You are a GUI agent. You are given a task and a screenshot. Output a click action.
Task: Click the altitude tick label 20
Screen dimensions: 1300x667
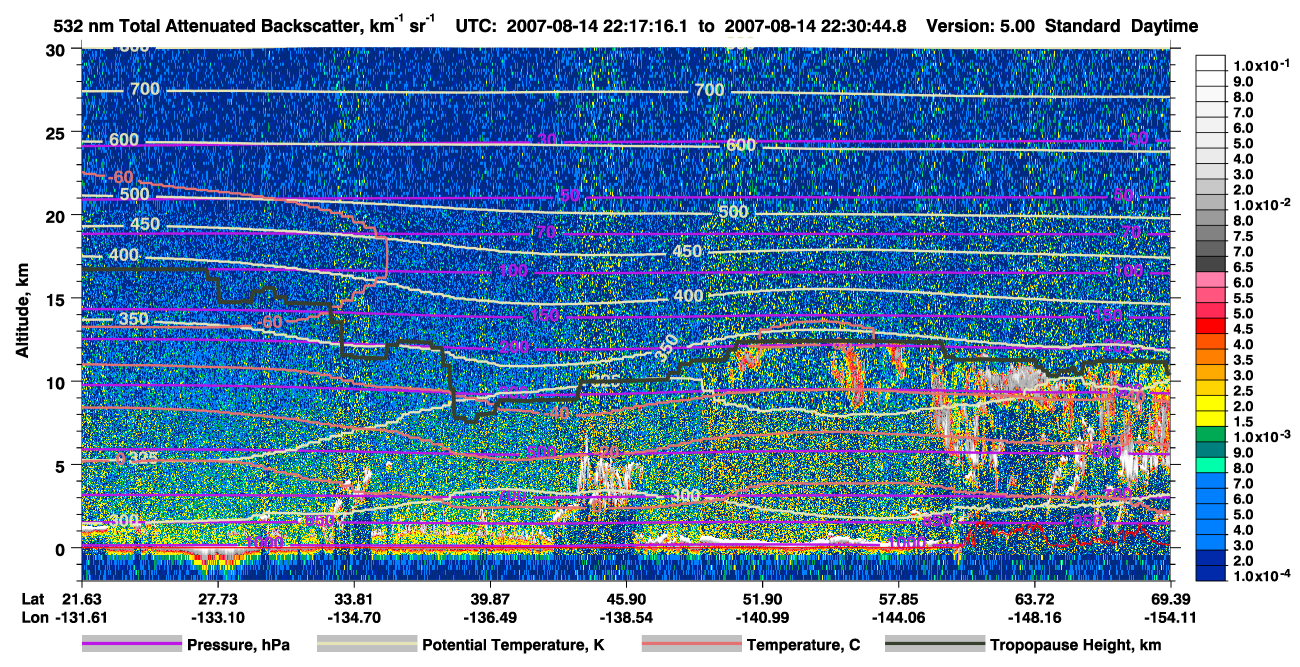tap(57, 215)
